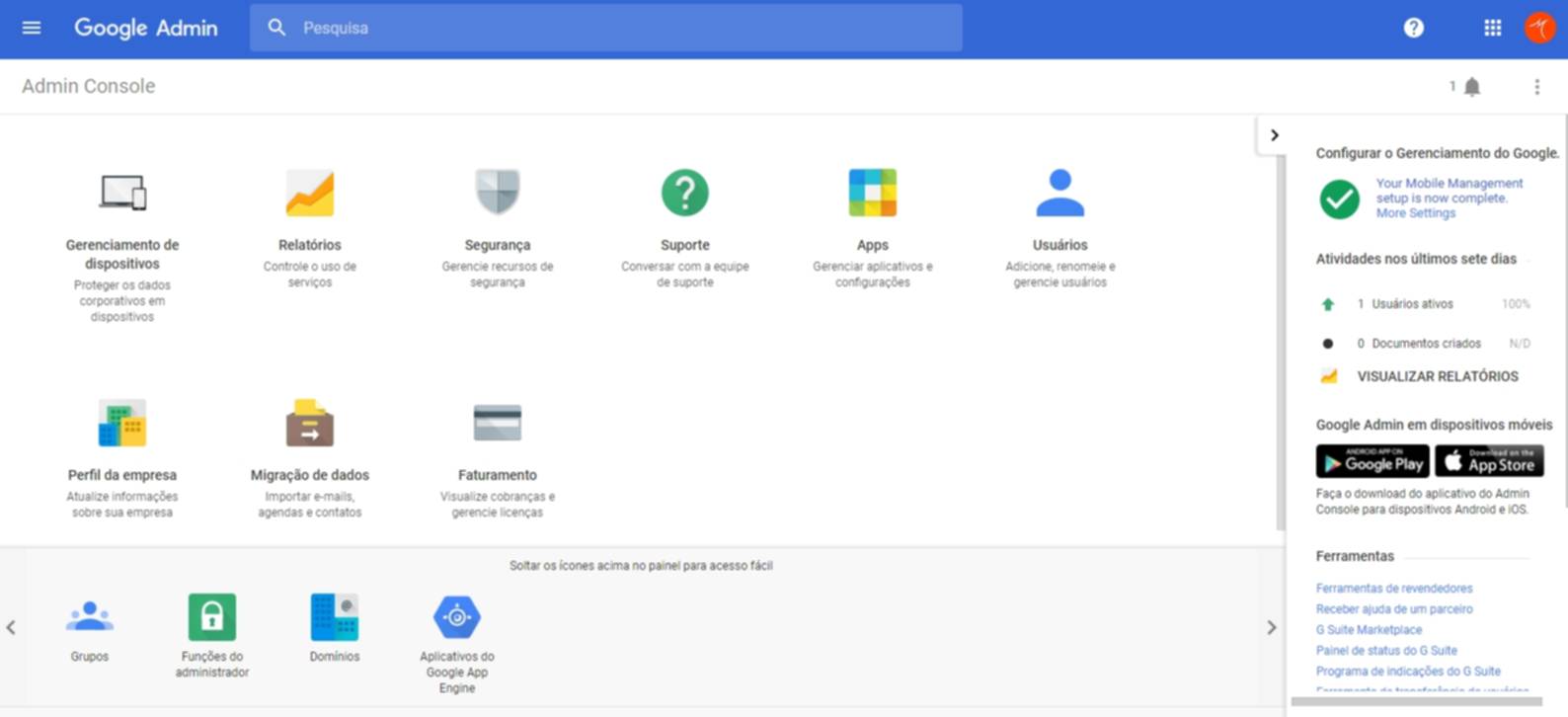The width and height of the screenshot is (1568, 717).
Task: Show next items in bottom panel
Action: pos(1272,627)
